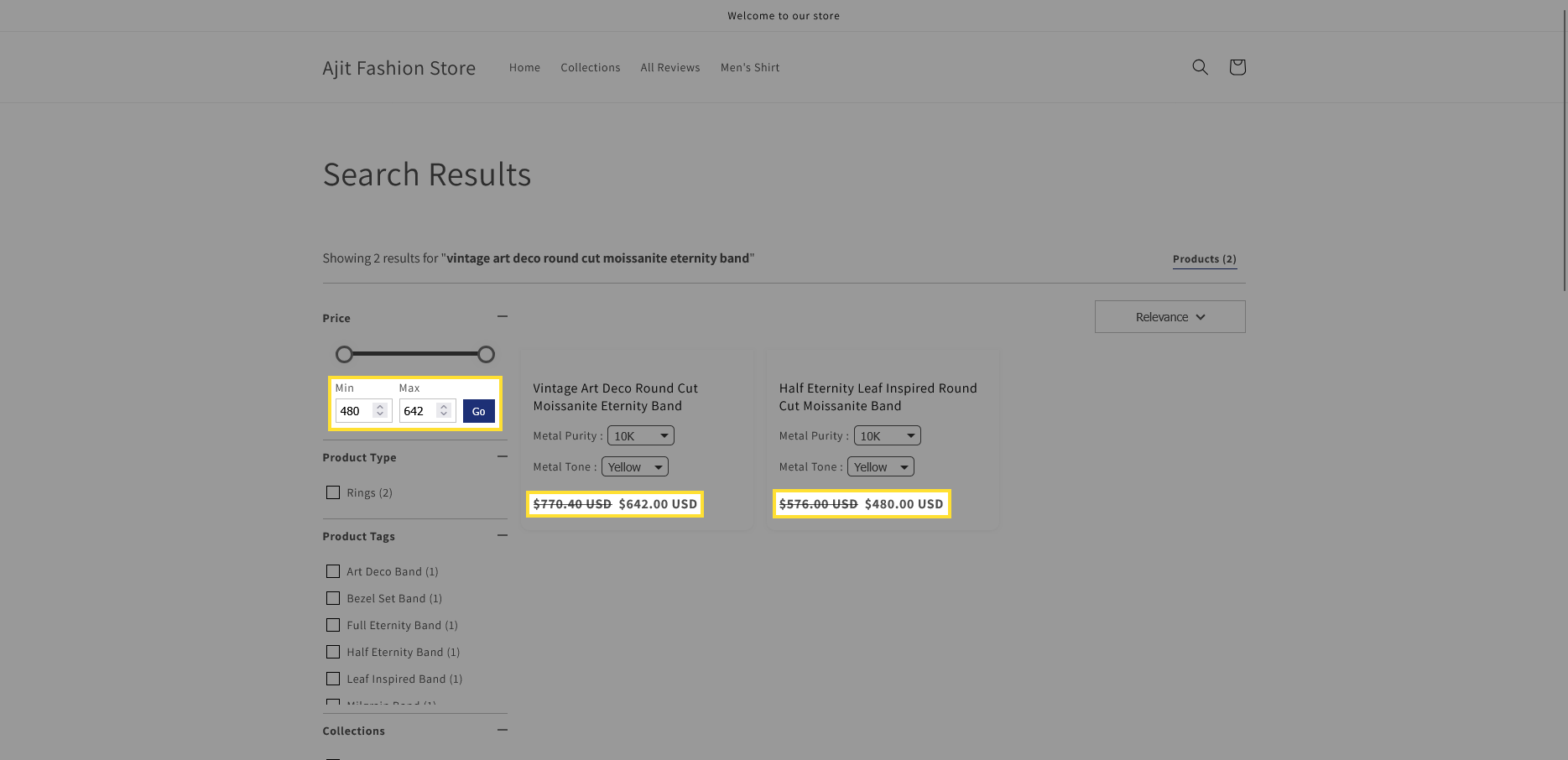Collapse the Product Type filter section
1568x760 pixels.
coord(502,456)
